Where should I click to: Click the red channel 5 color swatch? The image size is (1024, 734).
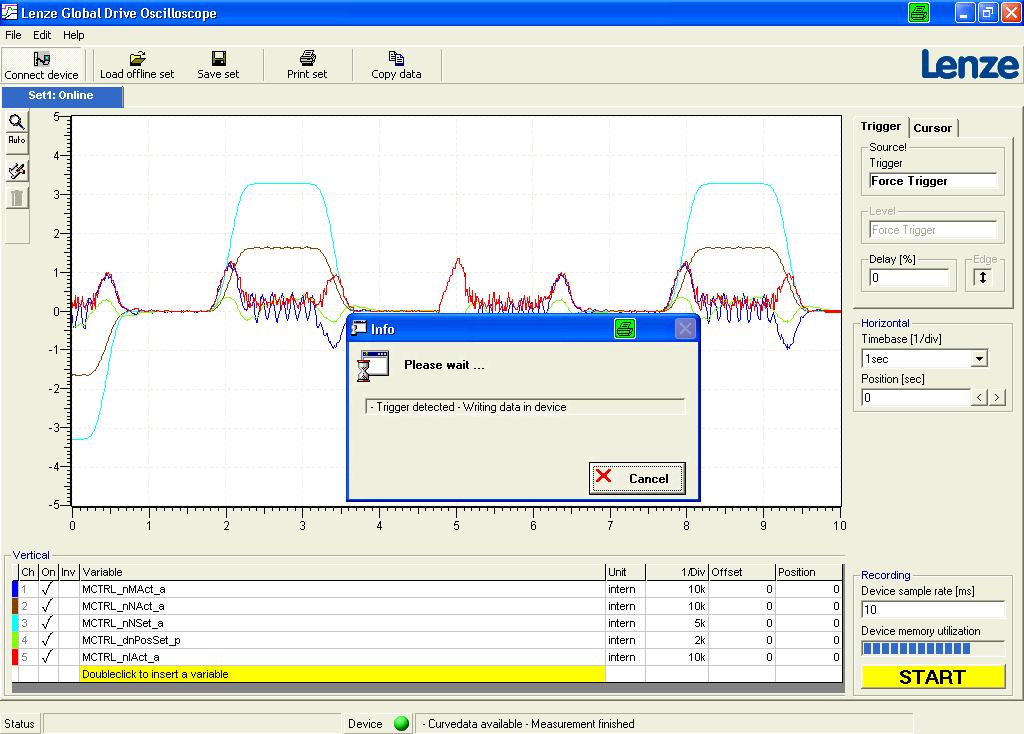15,657
